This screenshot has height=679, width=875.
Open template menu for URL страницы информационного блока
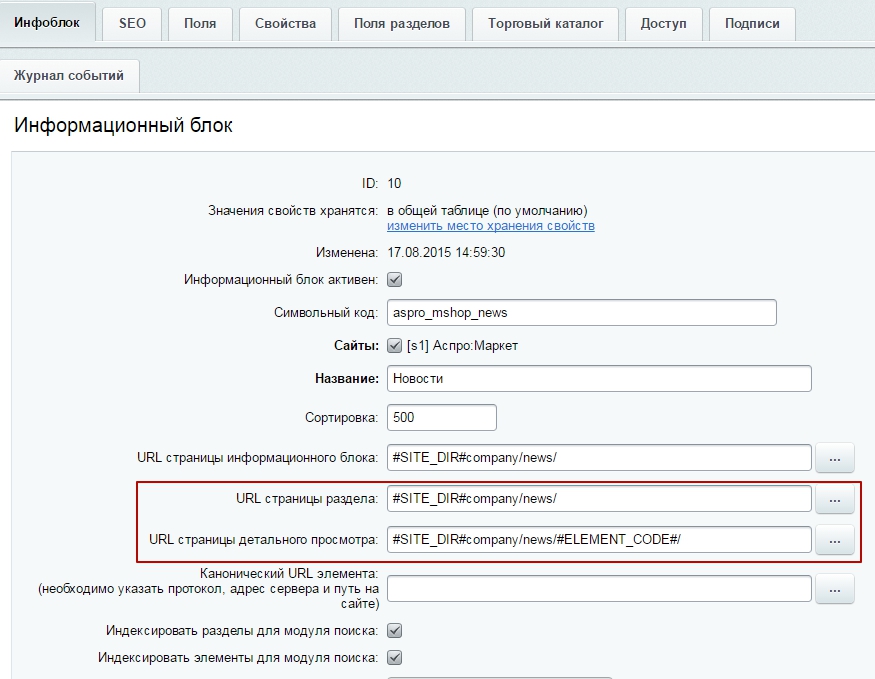[x=835, y=458]
